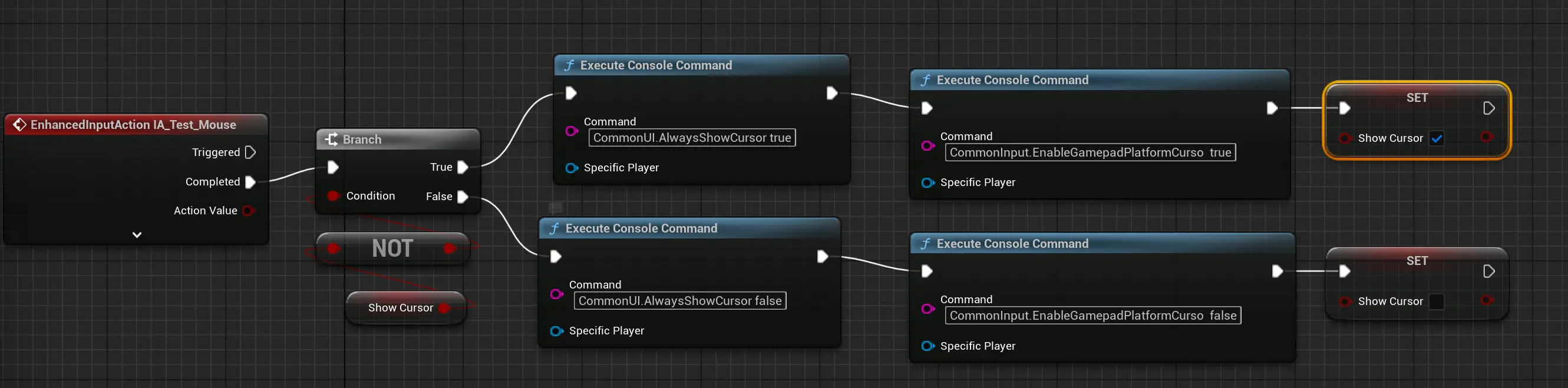Select the EnhancedInputAction IA_Test_Mouse node title

(x=133, y=125)
